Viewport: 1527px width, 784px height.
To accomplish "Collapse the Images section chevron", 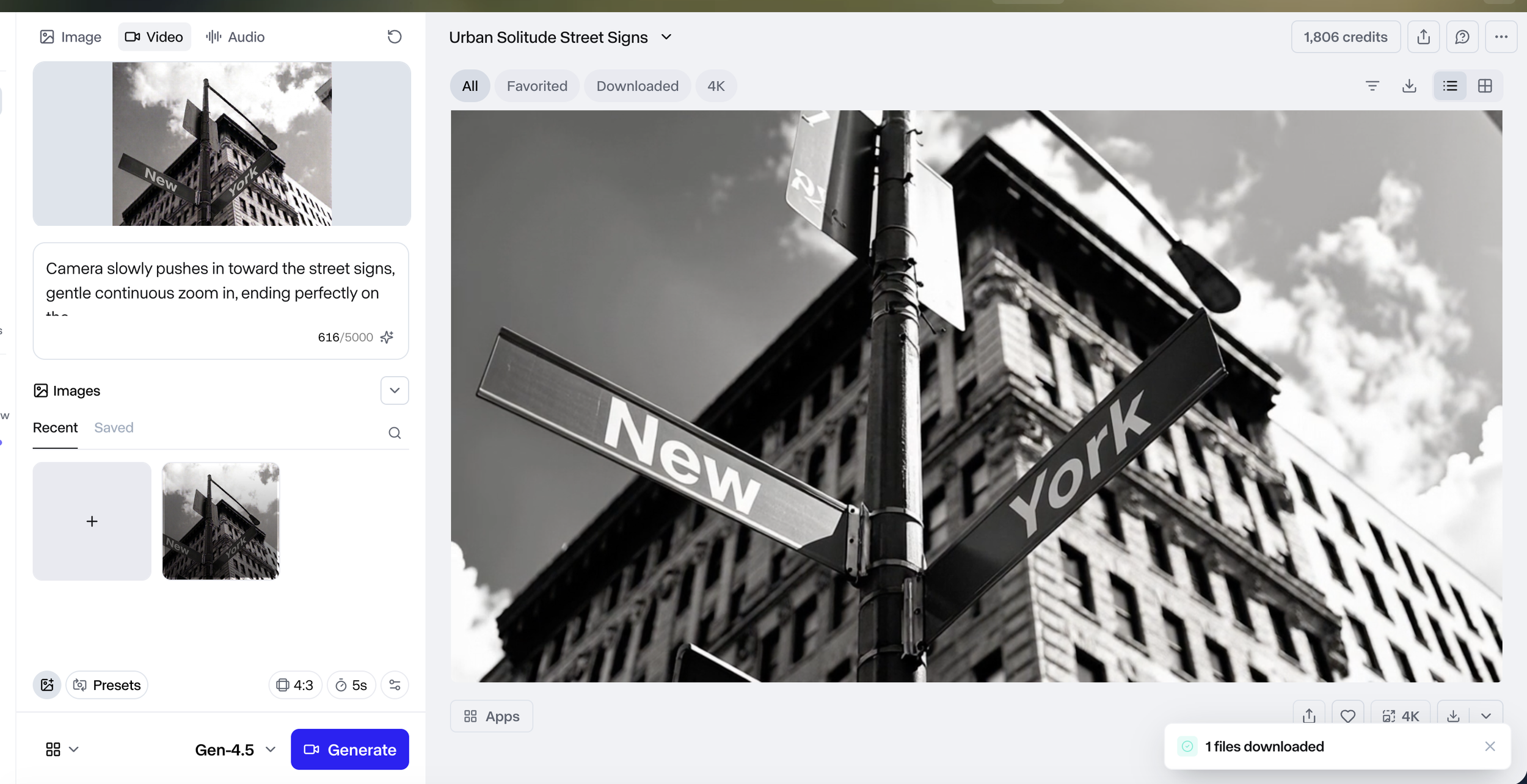I will coord(395,391).
